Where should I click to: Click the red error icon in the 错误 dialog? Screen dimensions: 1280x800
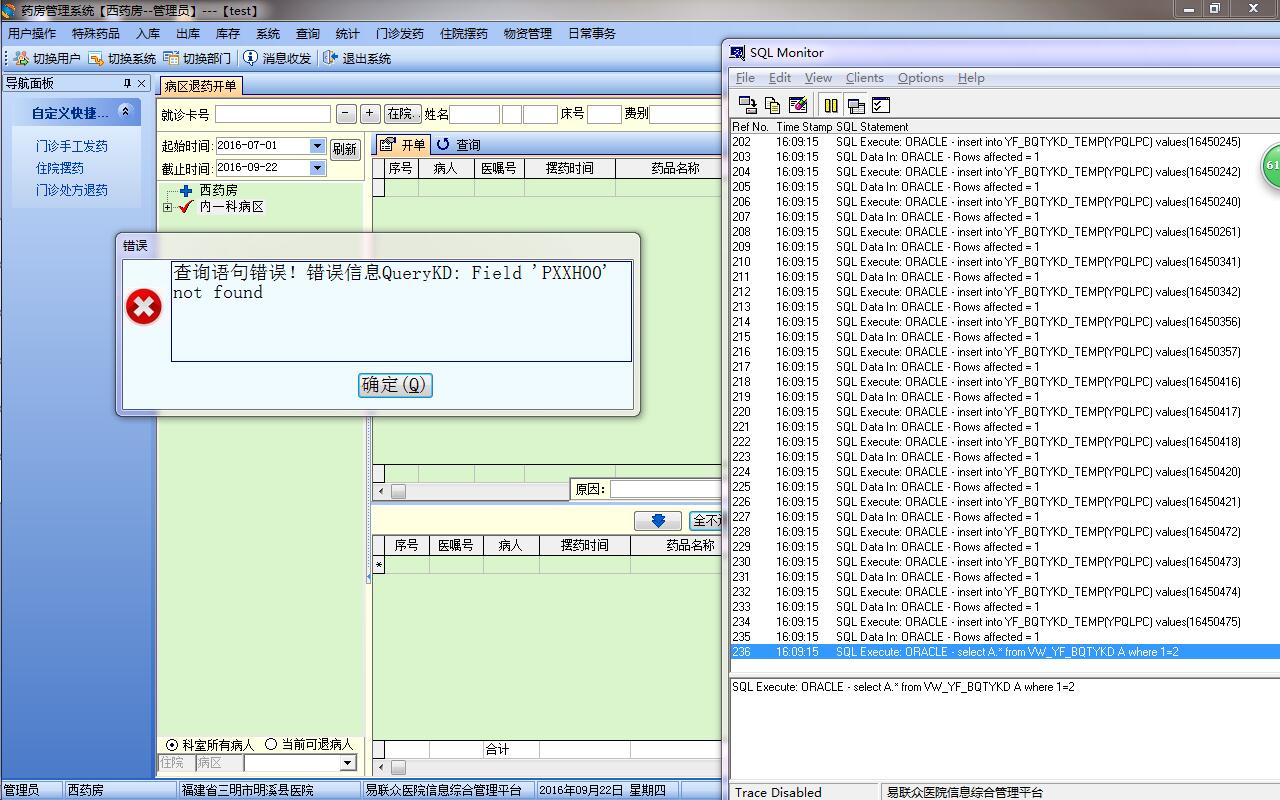[144, 307]
